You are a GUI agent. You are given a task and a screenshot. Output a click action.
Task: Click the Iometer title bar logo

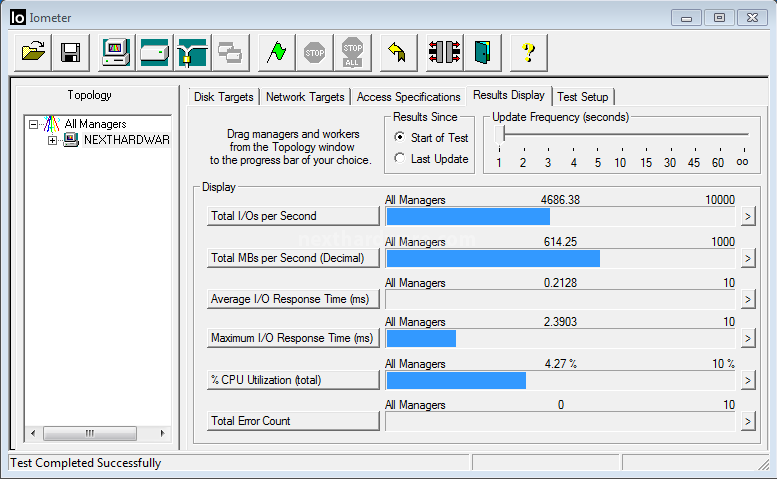point(17,17)
